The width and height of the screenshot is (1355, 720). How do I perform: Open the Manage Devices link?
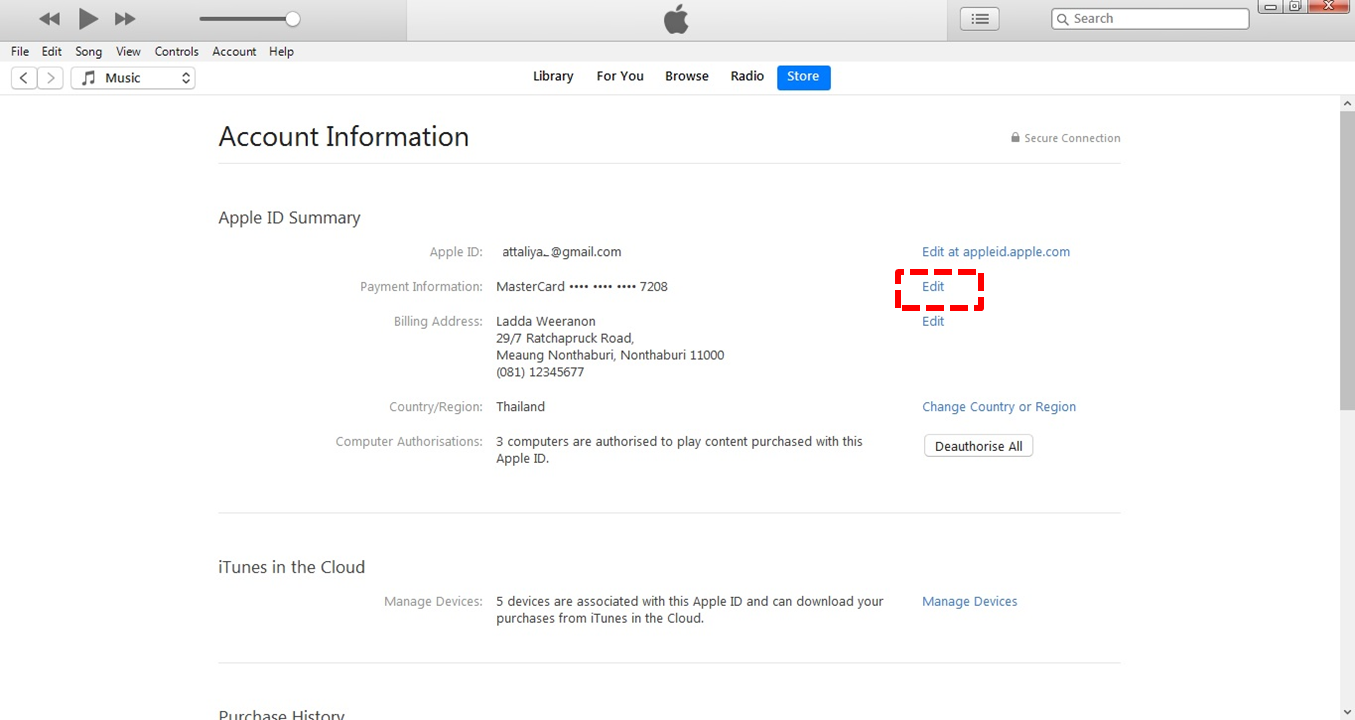[970, 602]
